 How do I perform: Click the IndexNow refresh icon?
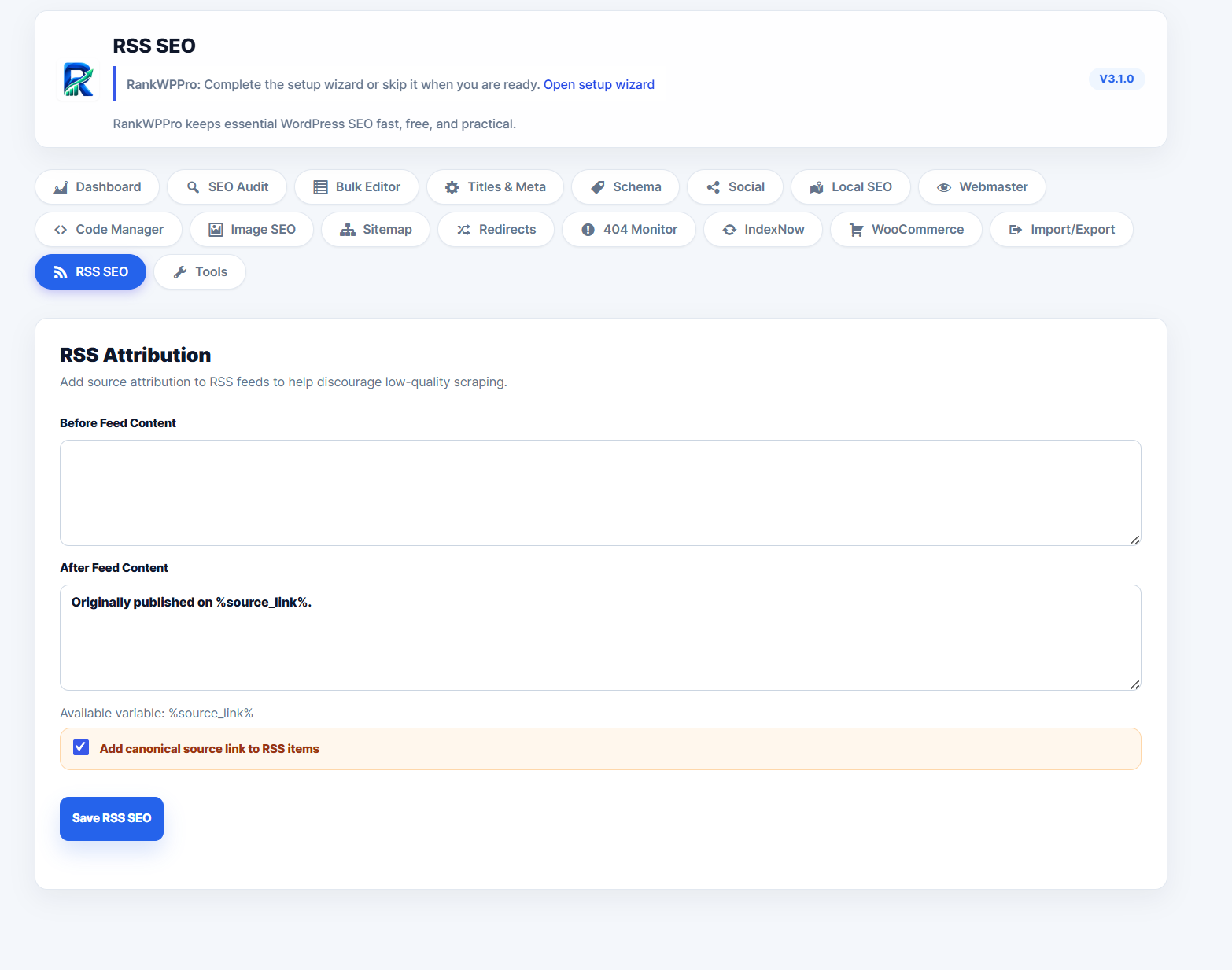(729, 230)
